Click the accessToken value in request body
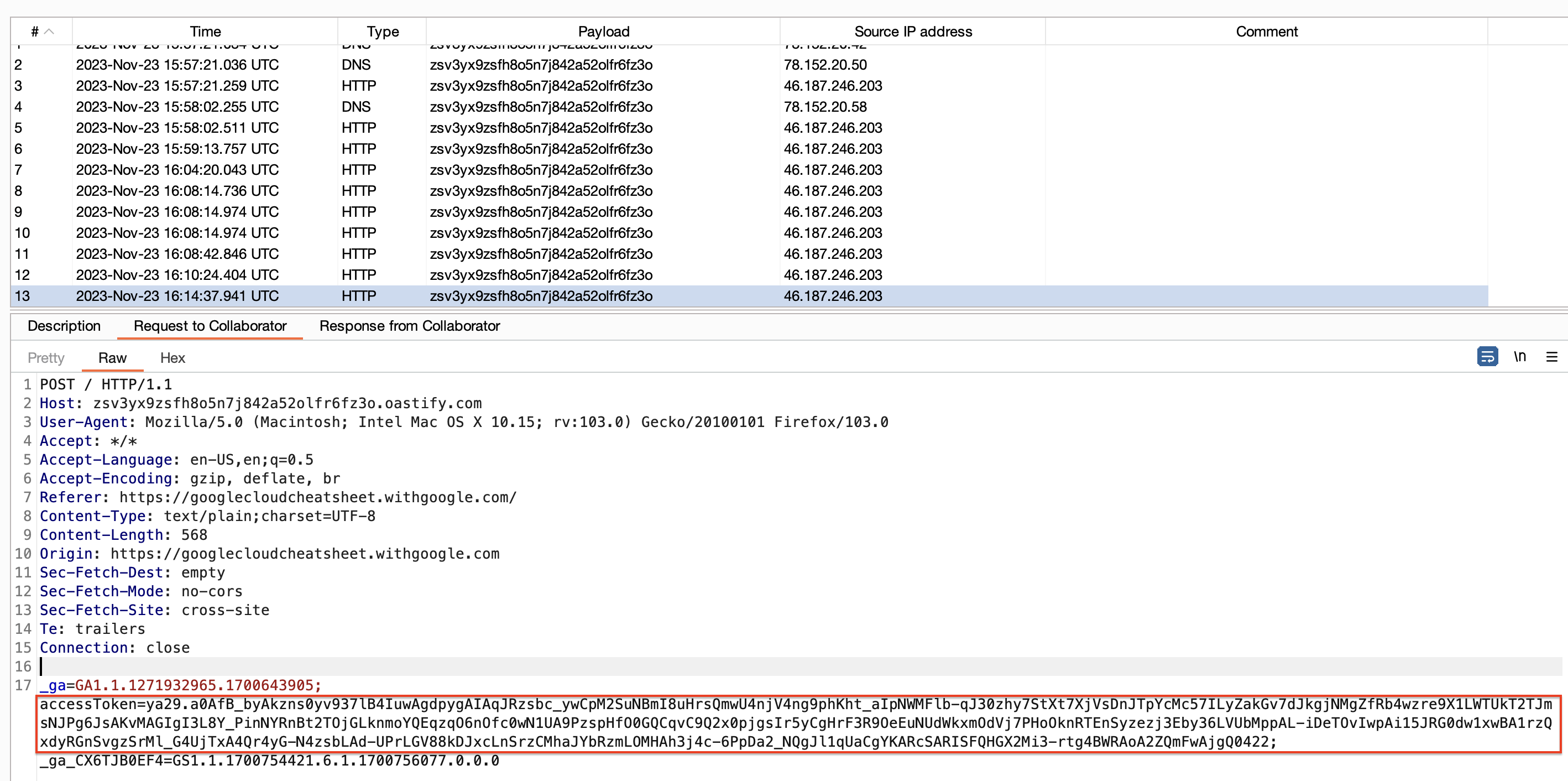1568x781 pixels. tap(791, 723)
